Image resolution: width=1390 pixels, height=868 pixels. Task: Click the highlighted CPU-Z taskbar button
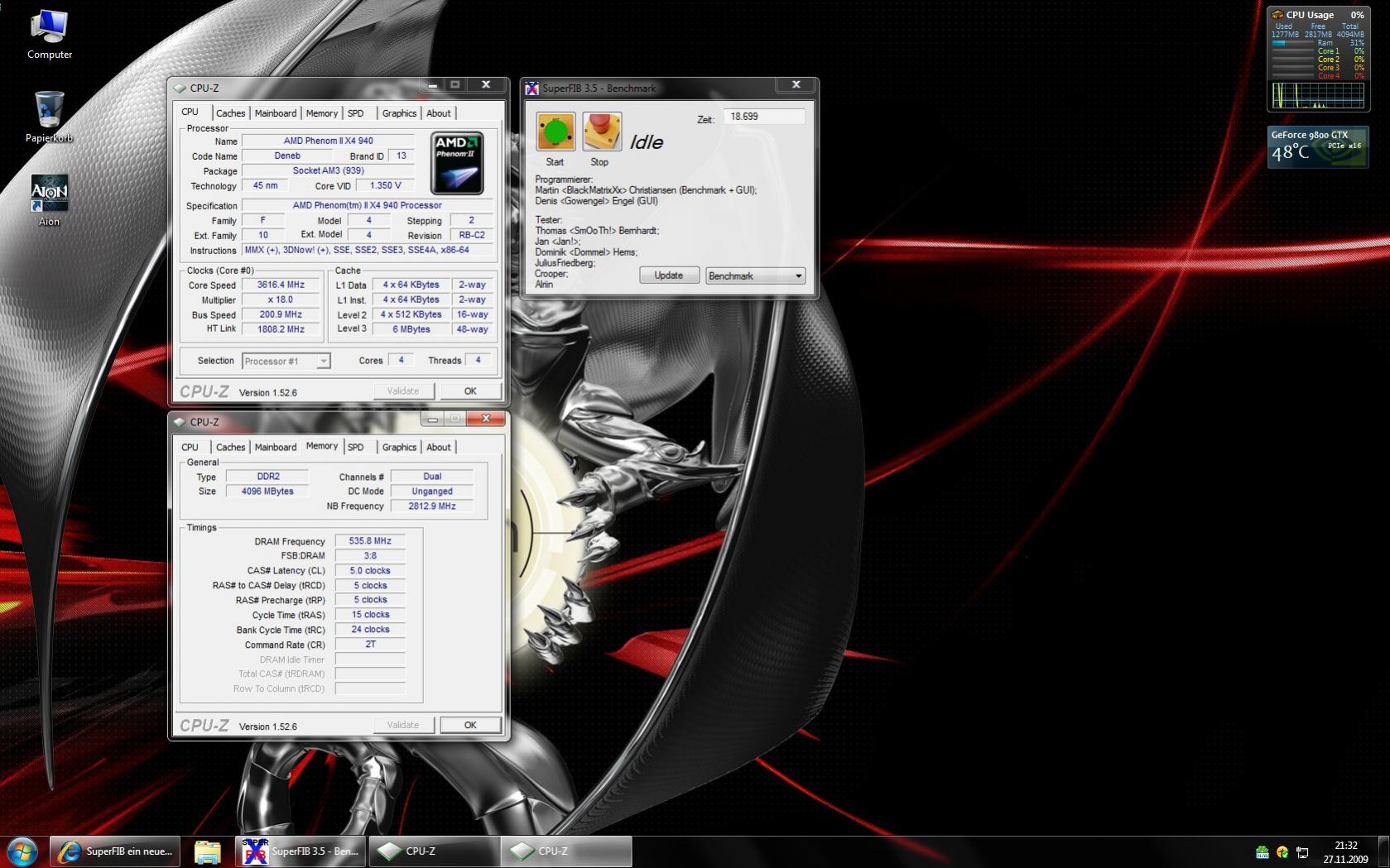click(567, 851)
